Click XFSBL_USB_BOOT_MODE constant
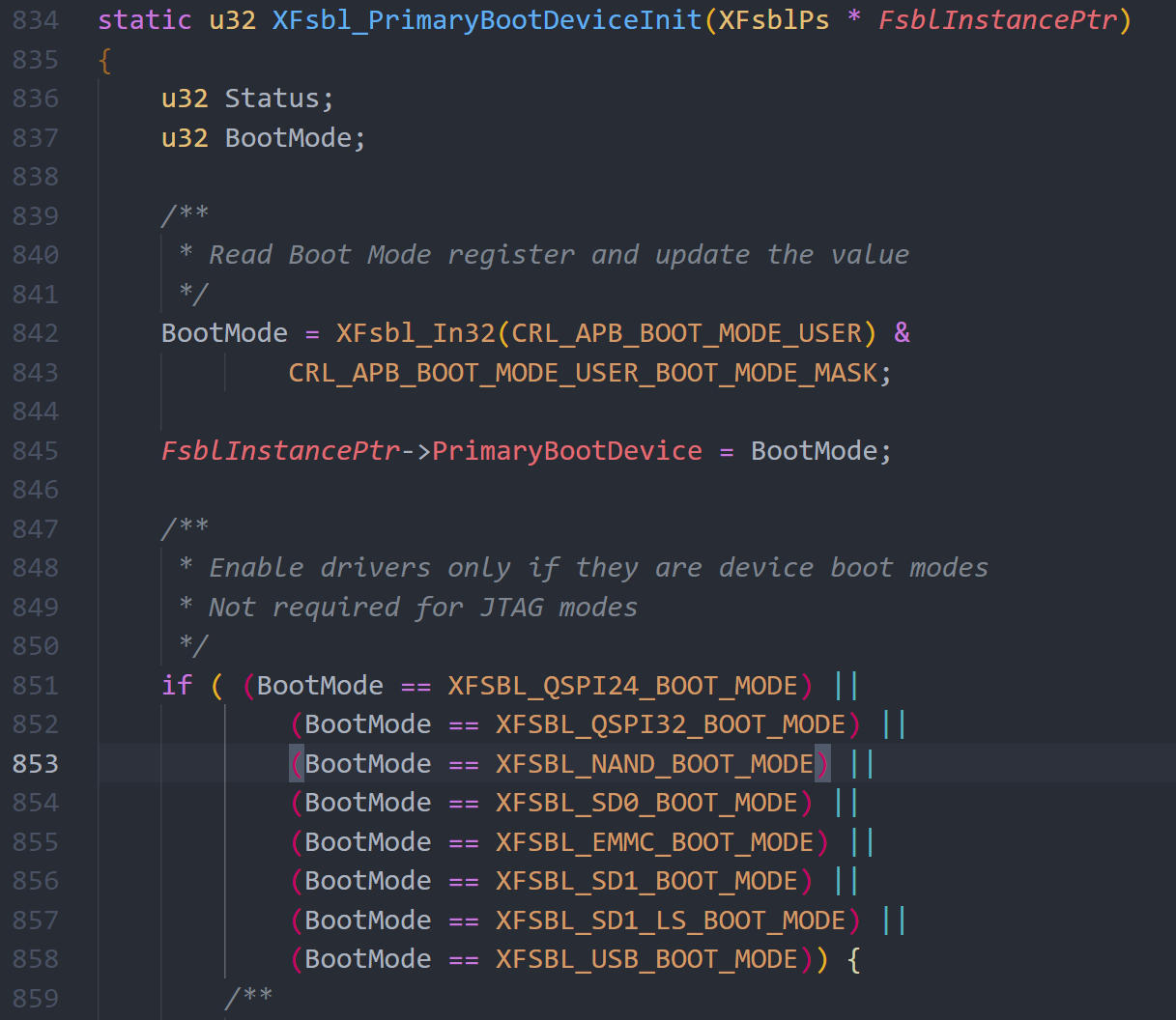 [646, 959]
